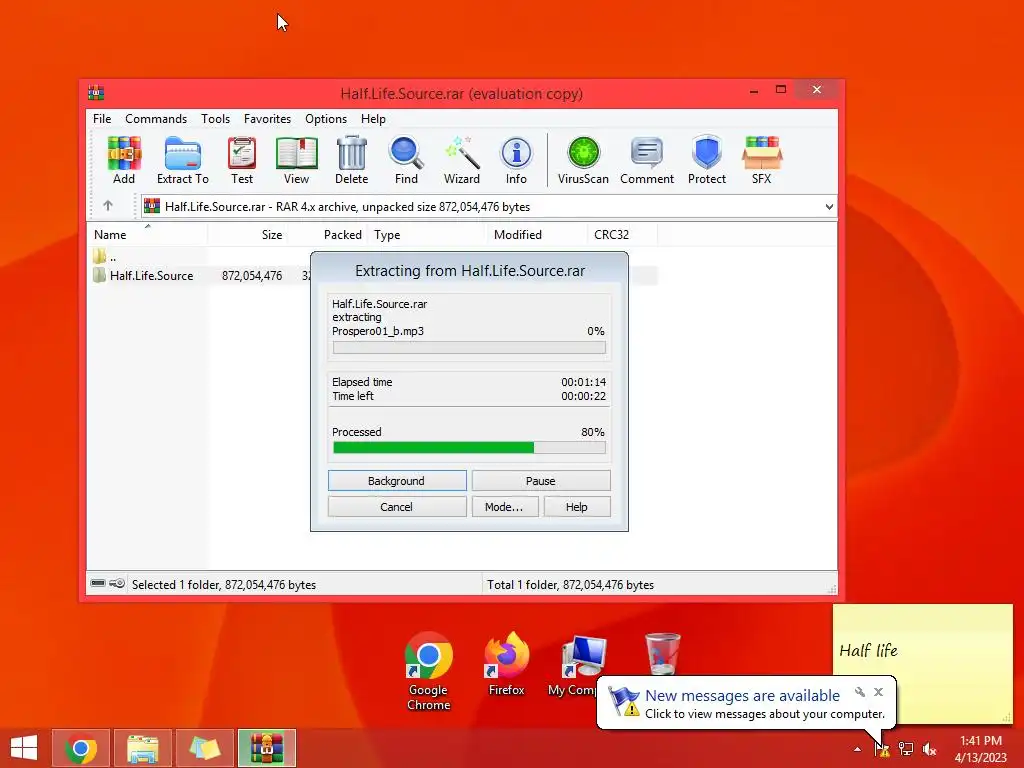Open the Comment tool
1024x768 pixels.
click(647, 160)
